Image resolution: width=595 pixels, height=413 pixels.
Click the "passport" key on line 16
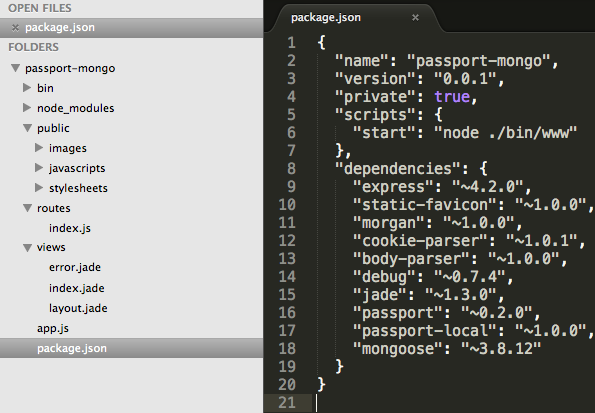pyautogui.click(x=398, y=313)
